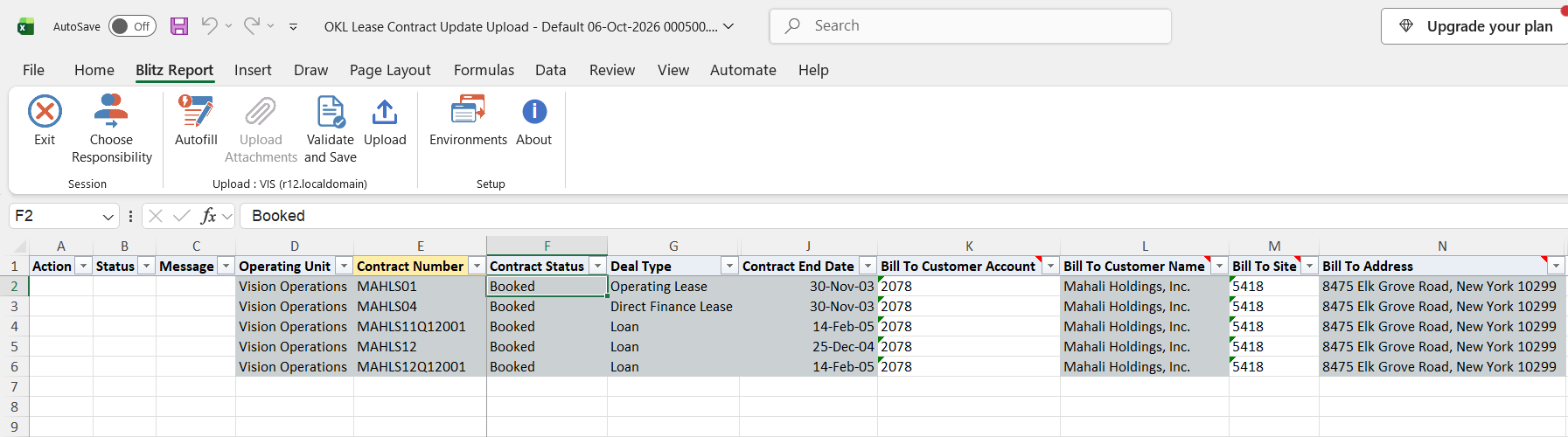Click the Search box
Image resolution: width=1568 pixels, height=437 pixels.
pos(971,26)
